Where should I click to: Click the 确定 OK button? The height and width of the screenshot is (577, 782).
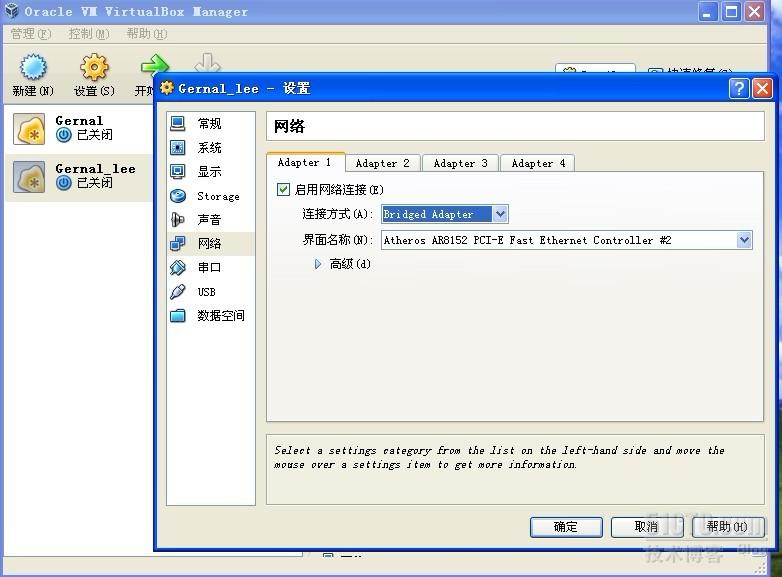pyautogui.click(x=566, y=527)
